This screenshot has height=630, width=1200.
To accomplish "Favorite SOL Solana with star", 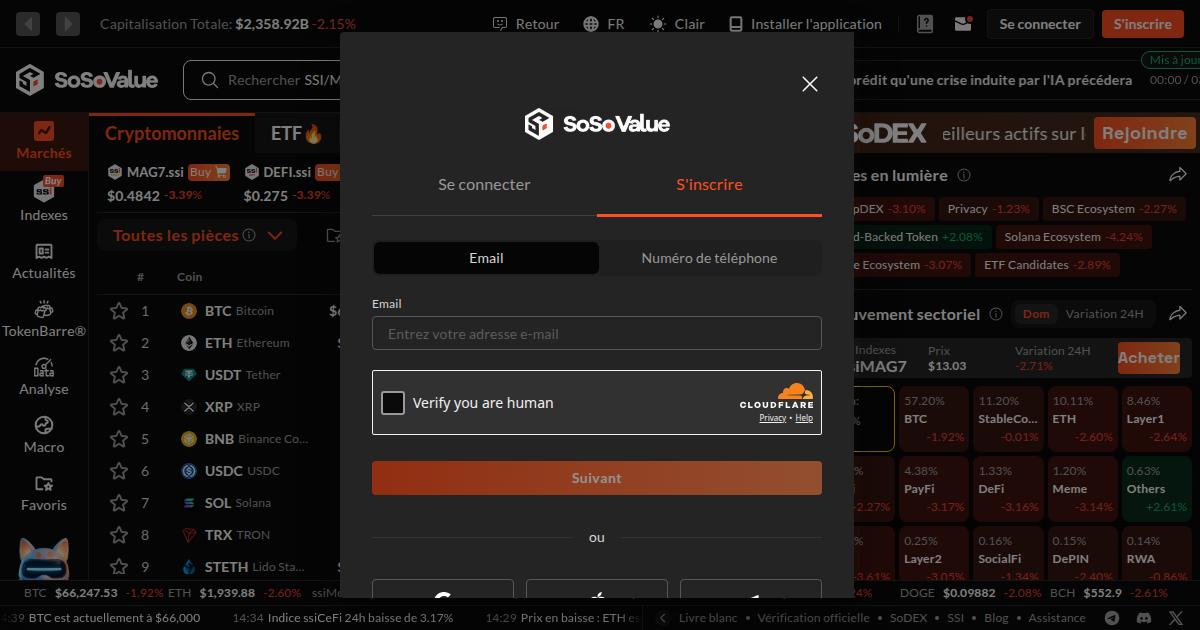I will pos(119,503).
